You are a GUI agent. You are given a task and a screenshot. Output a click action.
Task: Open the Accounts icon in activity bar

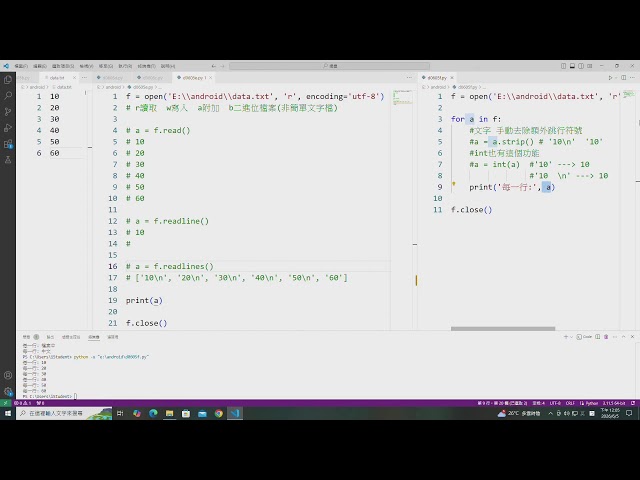click(8, 375)
